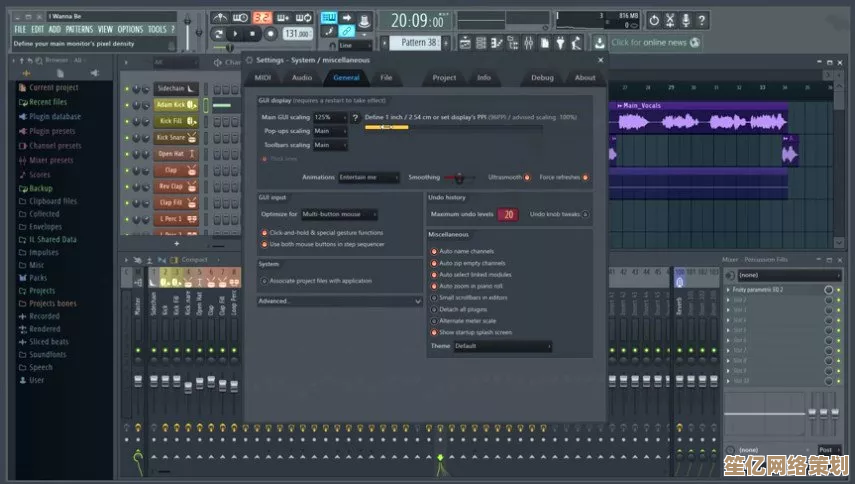Disable Show startup splash screen option
The height and width of the screenshot is (484, 855).
(x=433, y=332)
